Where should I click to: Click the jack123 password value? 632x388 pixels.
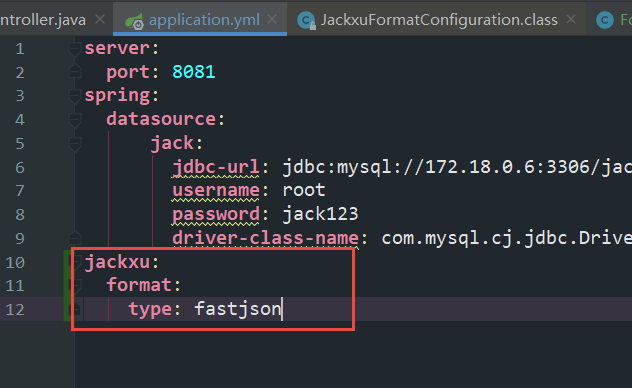tap(320, 214)
